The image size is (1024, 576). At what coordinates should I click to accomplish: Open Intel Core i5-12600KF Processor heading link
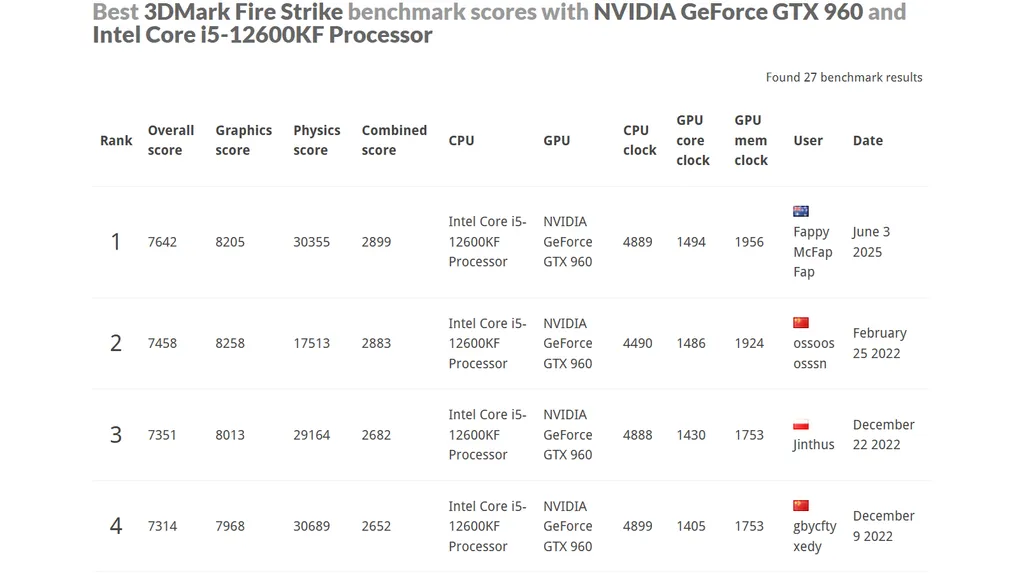(262, 35)
